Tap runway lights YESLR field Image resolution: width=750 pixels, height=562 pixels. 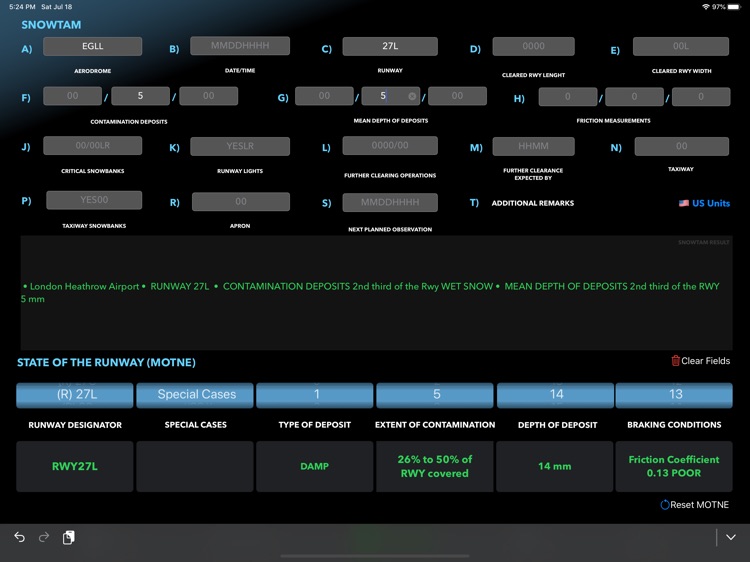240,146
